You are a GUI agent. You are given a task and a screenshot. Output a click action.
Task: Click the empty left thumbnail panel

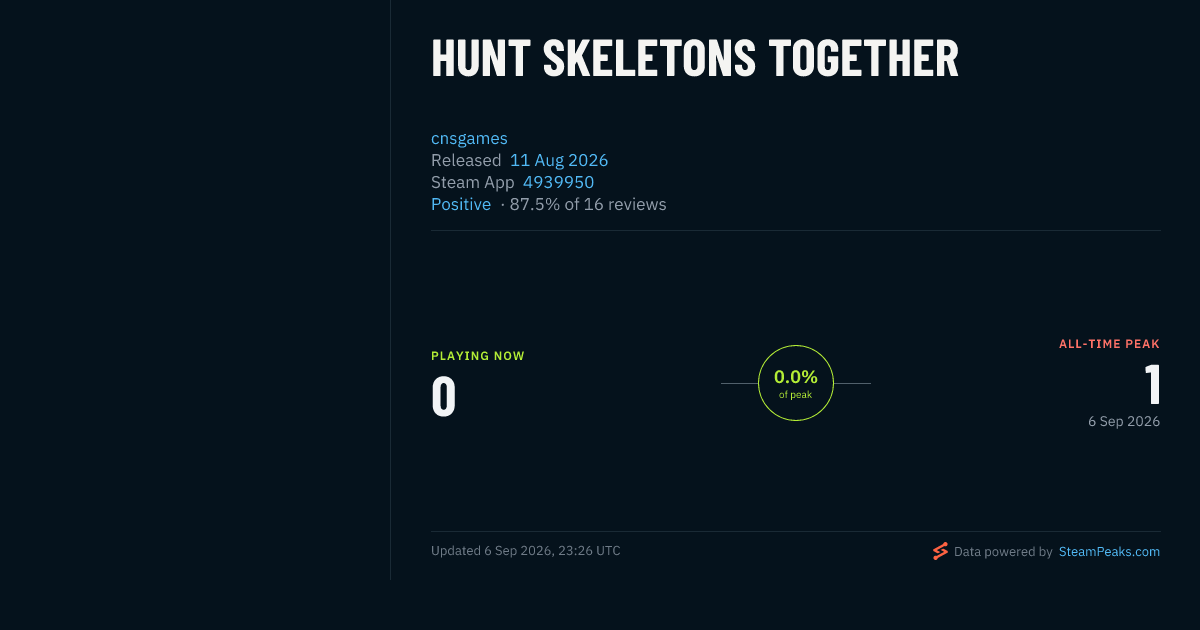click(195, 290)
